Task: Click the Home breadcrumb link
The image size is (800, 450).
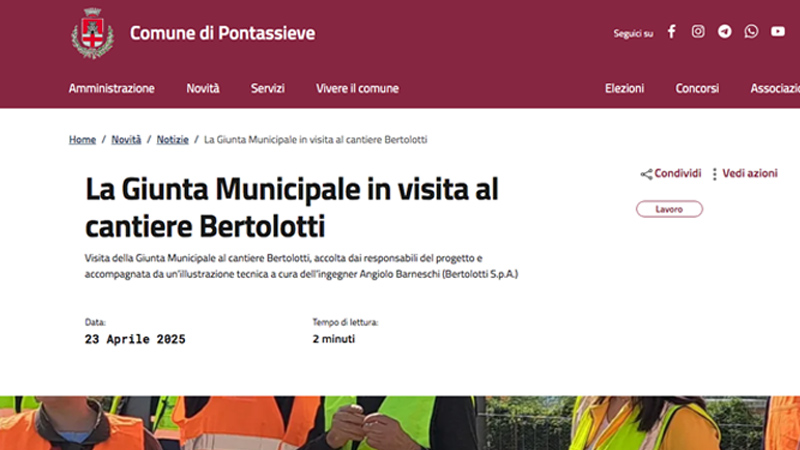Action: point(82,140)
